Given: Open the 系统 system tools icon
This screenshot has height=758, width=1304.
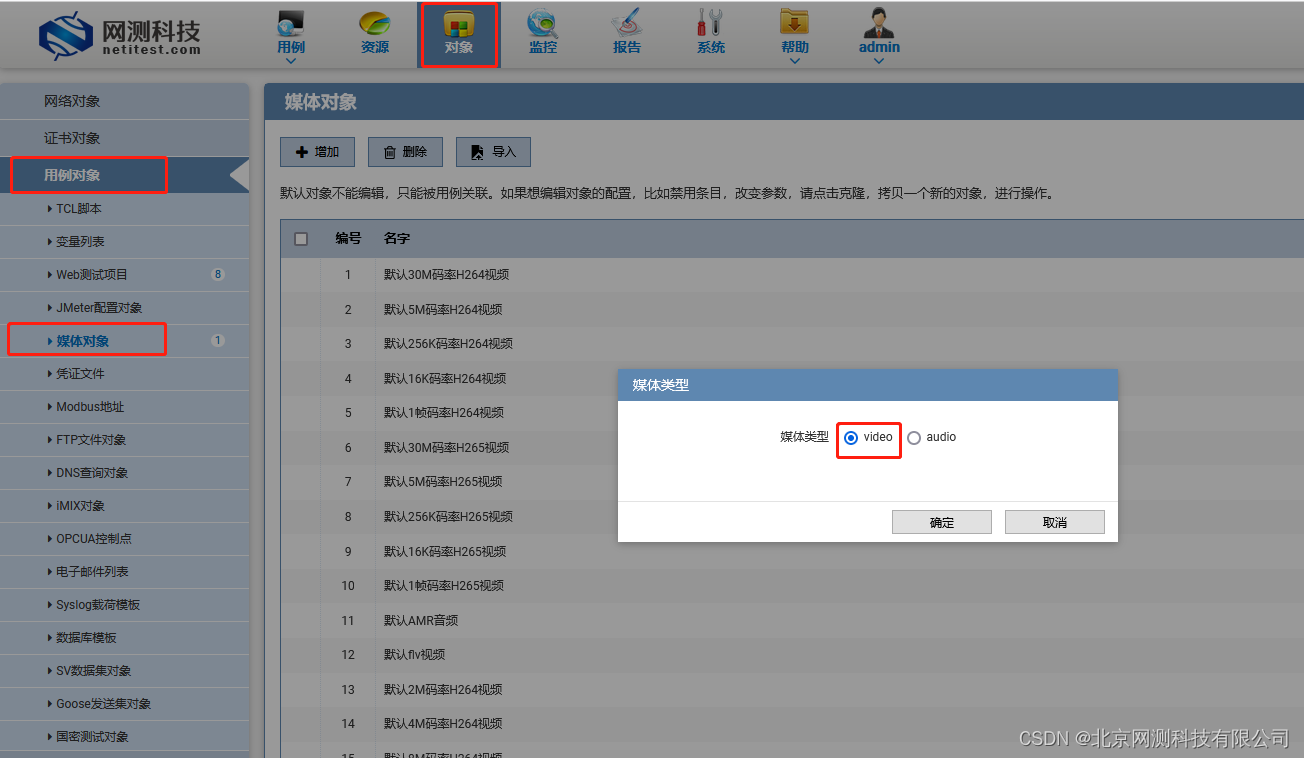Looking at the screenshot, I should [710, 23].
